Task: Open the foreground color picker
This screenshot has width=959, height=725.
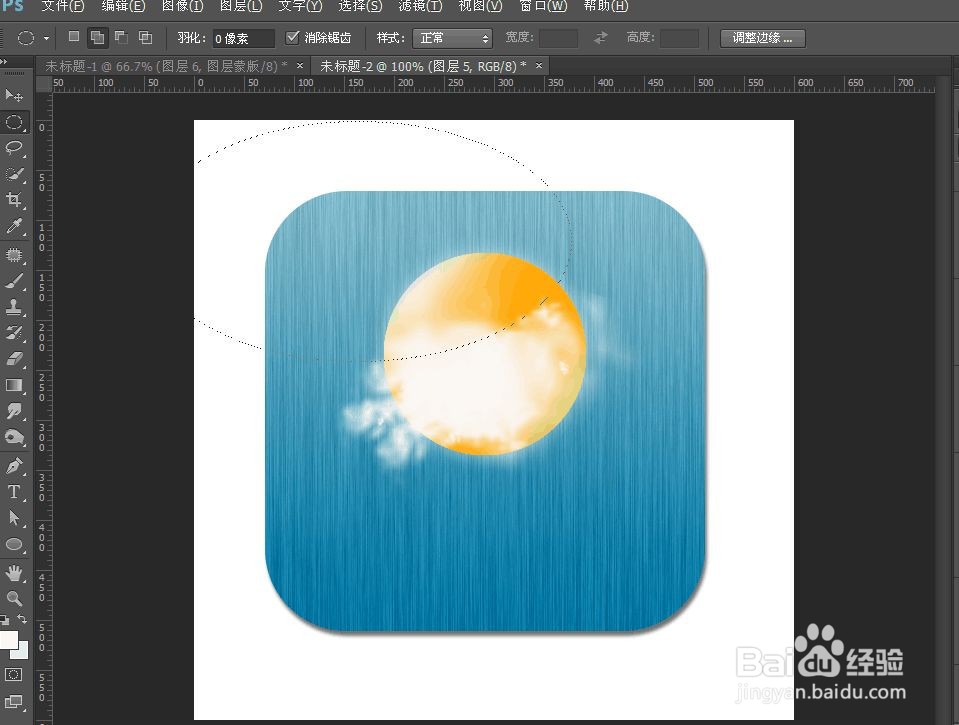Action: 8,641
